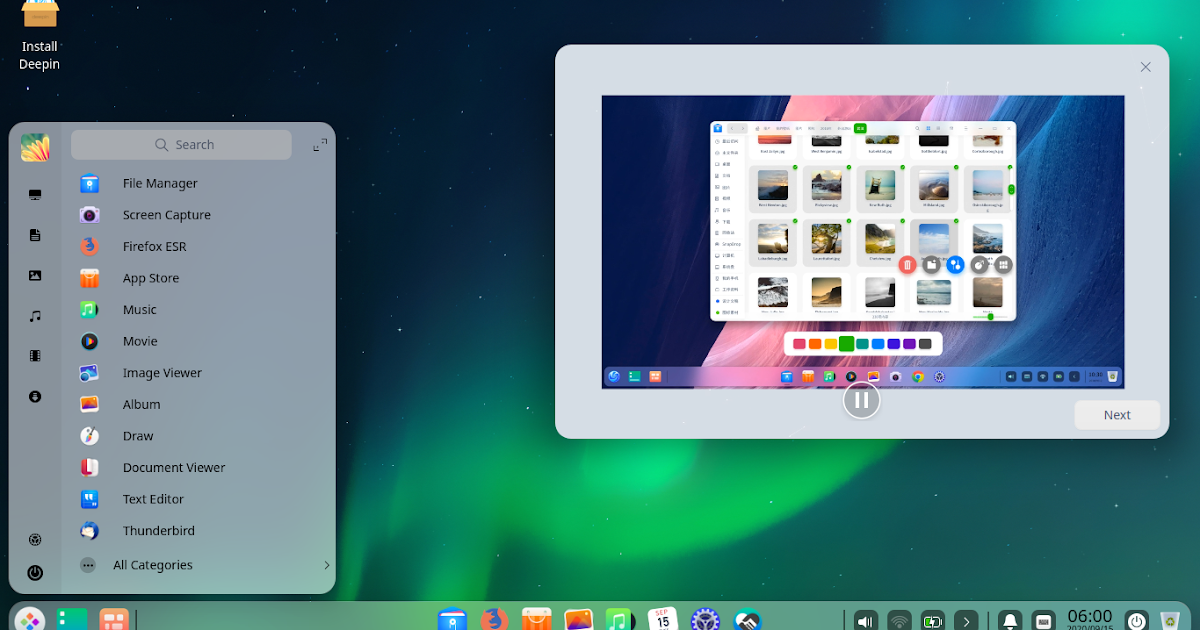Open notification center from the tray bell
The height and width of the screenshot is (630, 1200).
click(1010, 620)
